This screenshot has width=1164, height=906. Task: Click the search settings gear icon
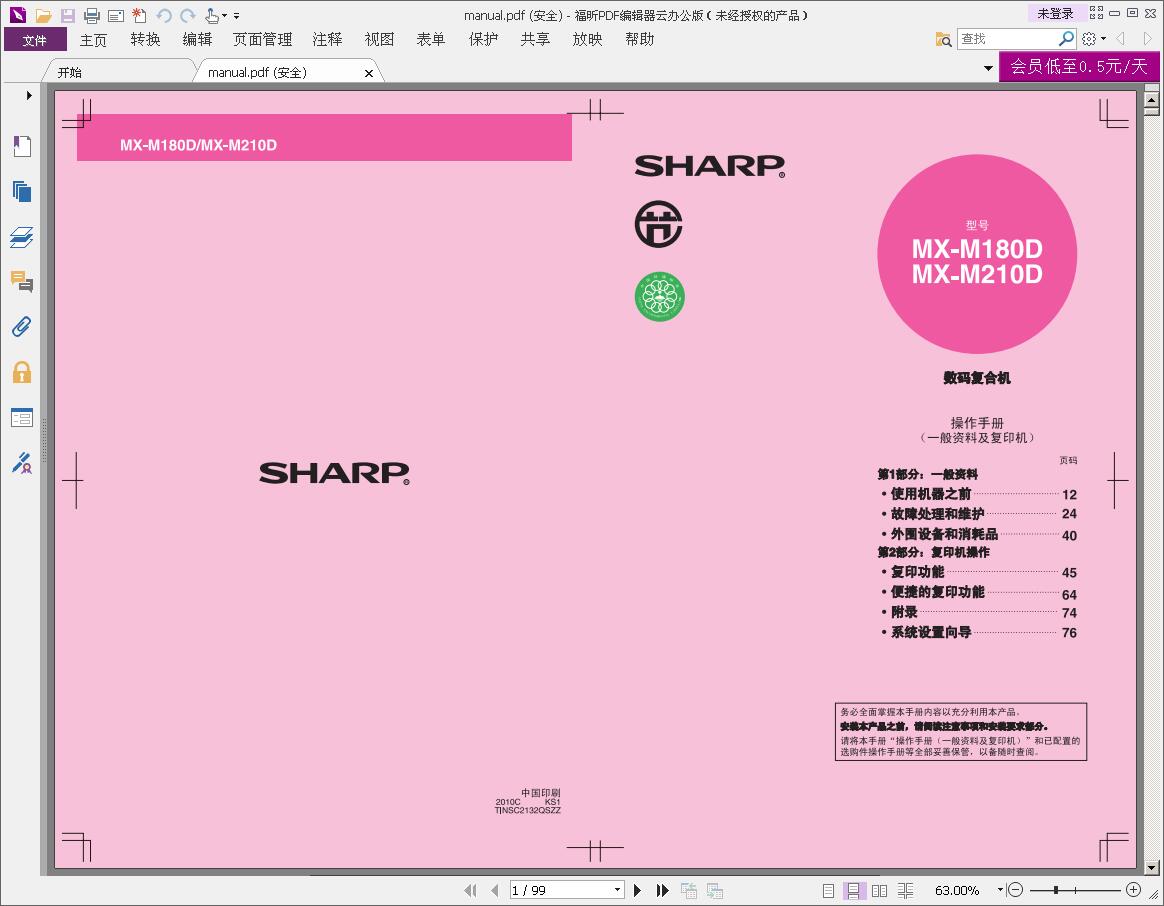coord(1089,39)
